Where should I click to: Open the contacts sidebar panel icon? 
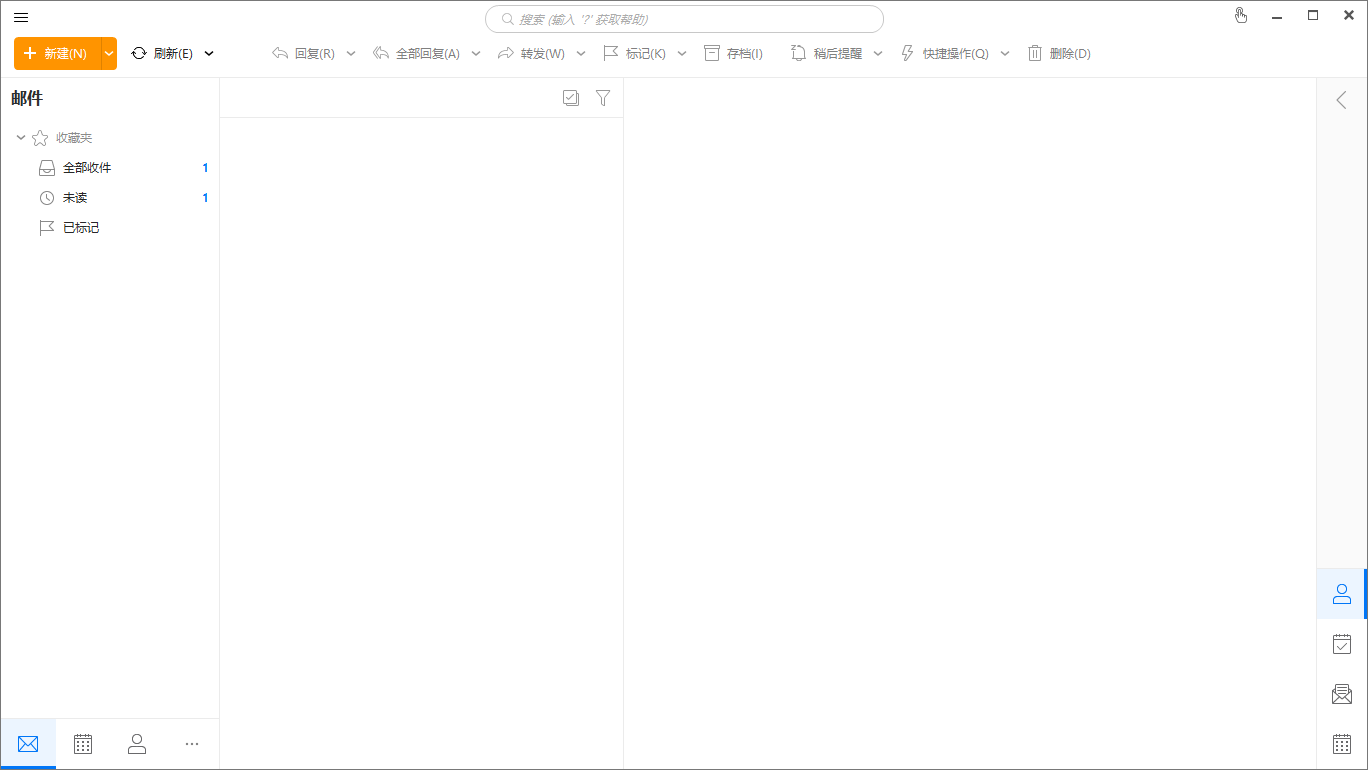(1342, 594)
